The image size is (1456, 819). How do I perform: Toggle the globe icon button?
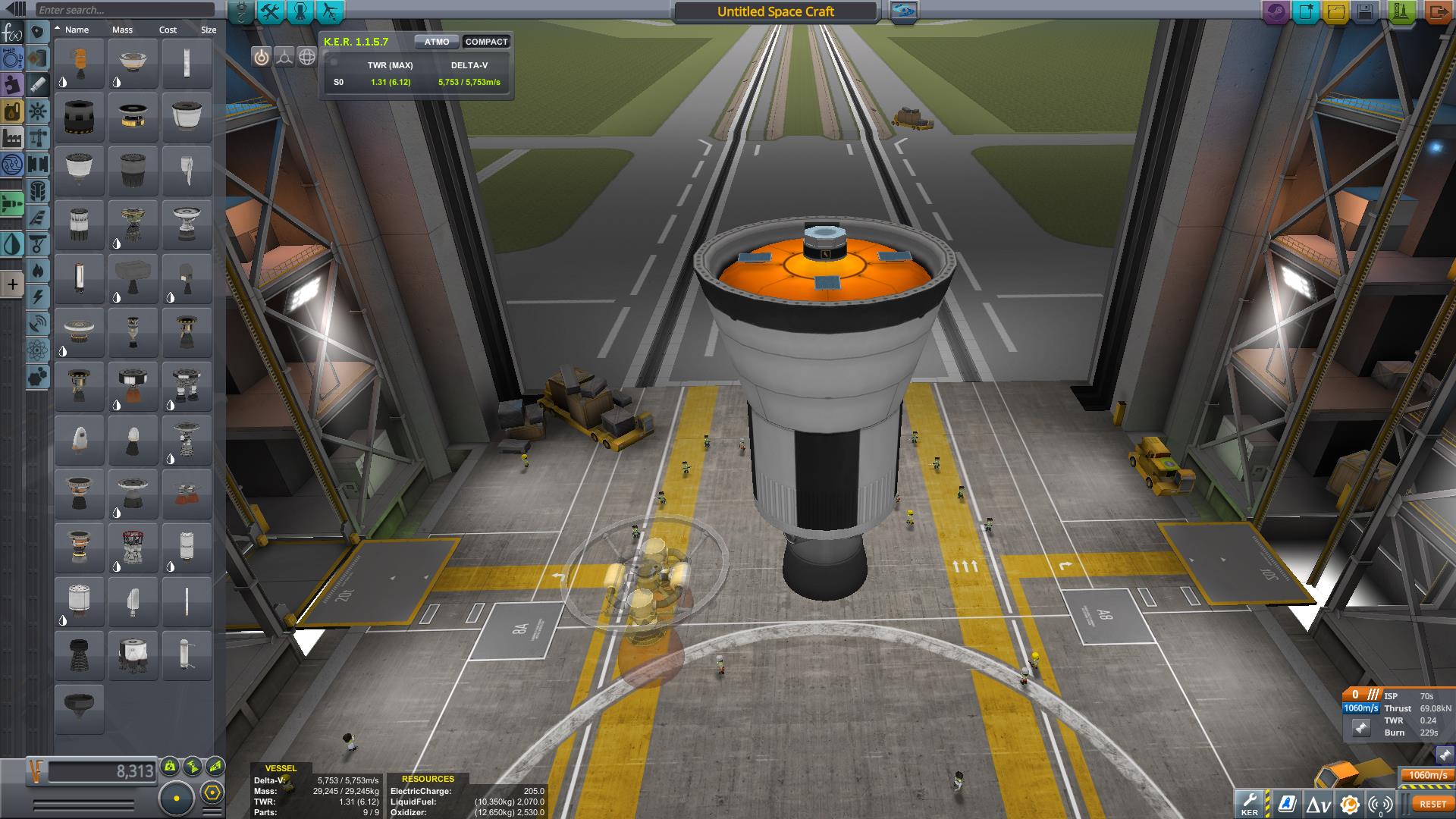point(307,57)
